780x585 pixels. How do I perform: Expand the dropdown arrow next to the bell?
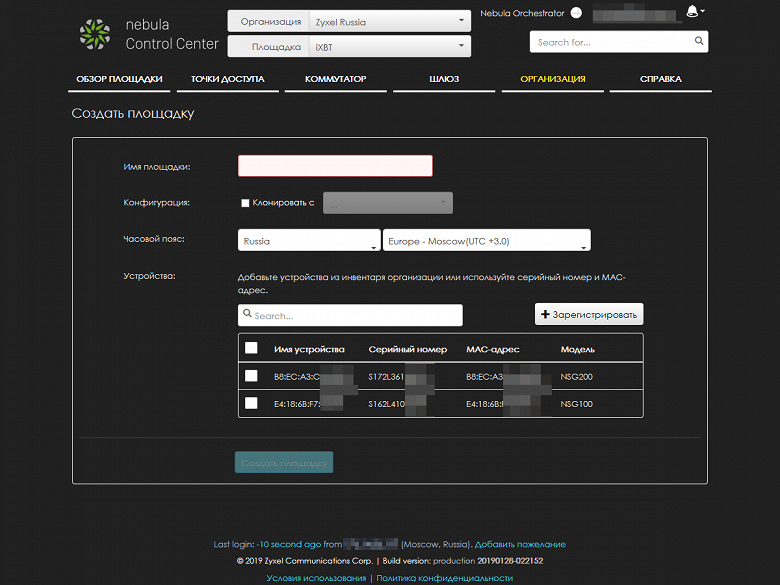(x=702, y=10)
